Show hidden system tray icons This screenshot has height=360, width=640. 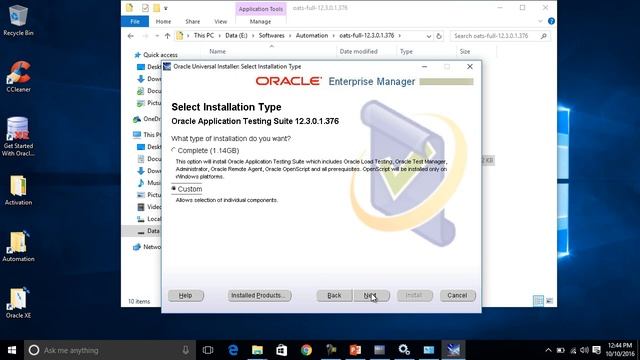pos(548,350)
